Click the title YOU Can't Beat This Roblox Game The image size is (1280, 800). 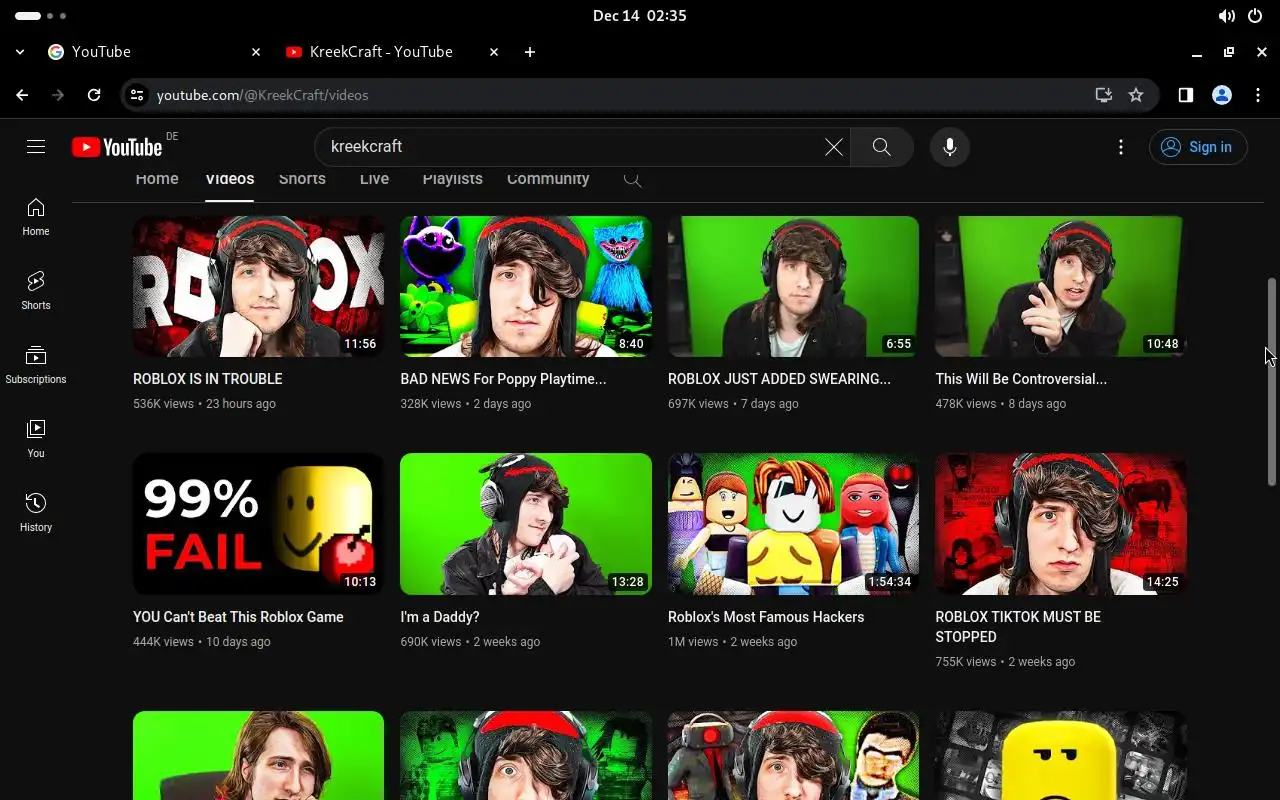(x=238, y=617)
